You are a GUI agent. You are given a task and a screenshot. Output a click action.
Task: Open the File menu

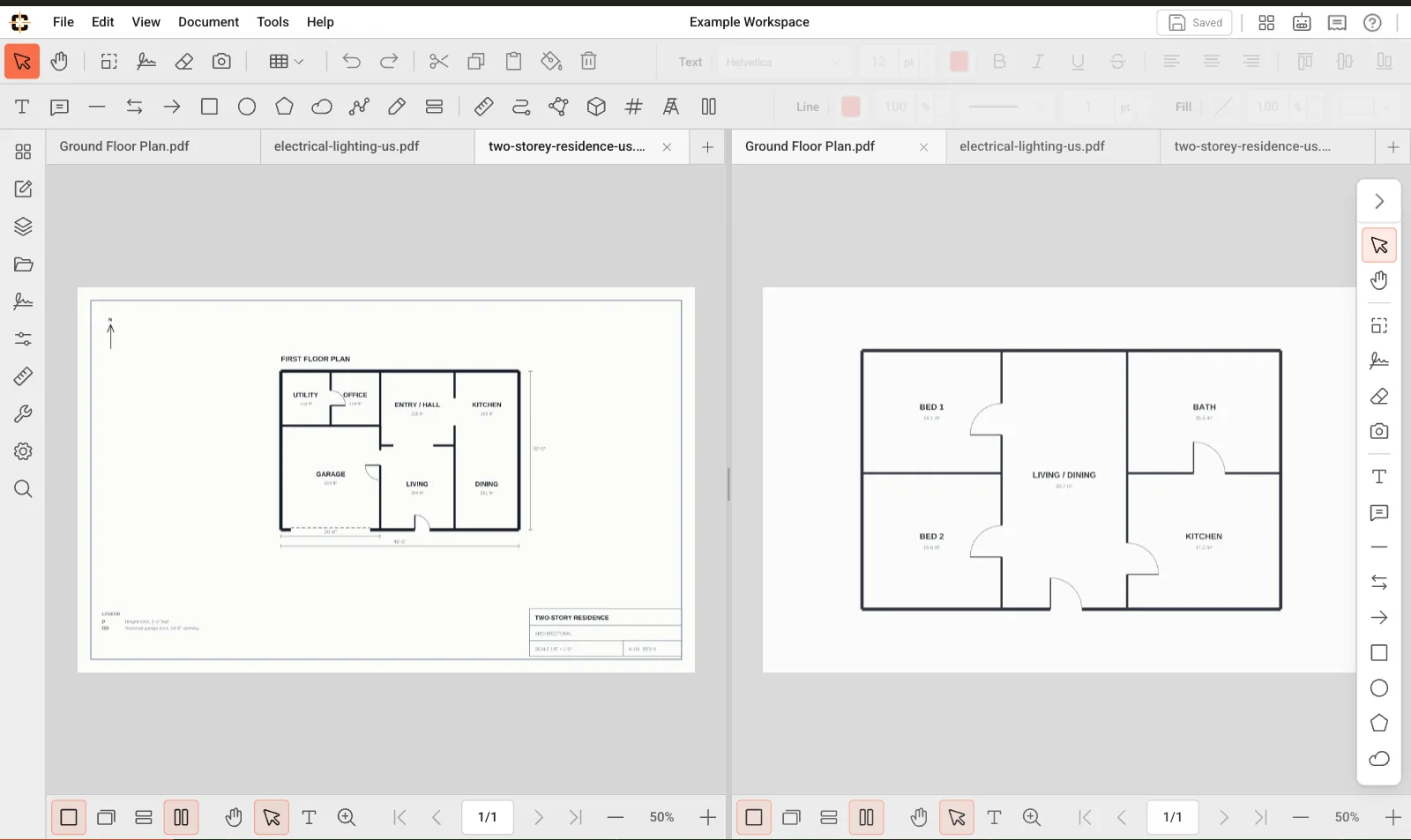63,22
